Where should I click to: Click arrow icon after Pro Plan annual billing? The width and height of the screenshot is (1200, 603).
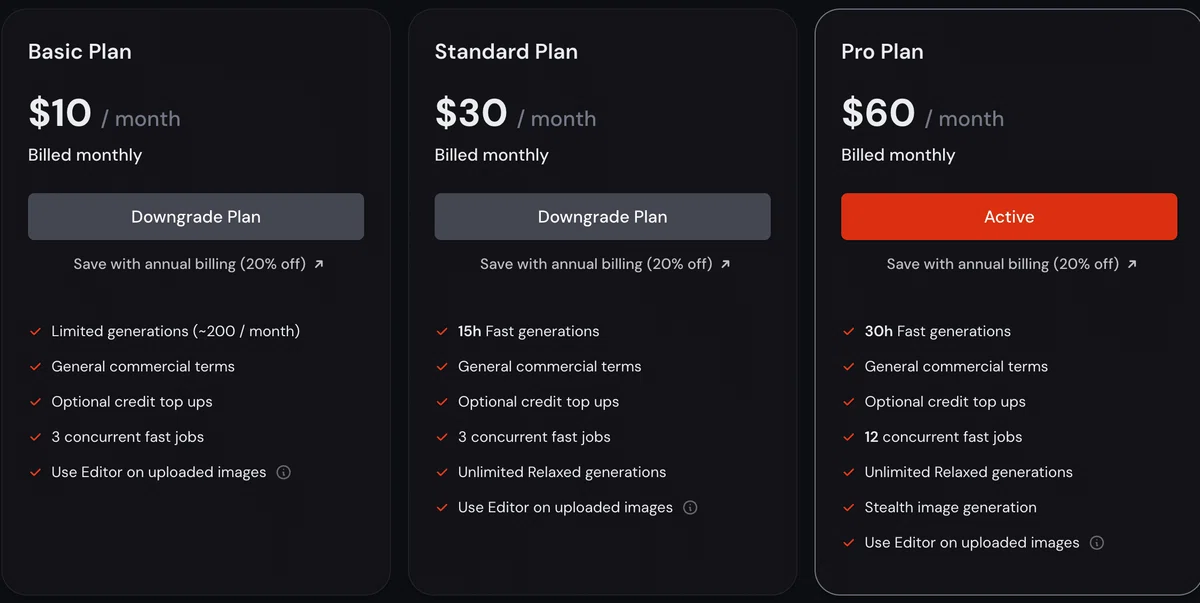coord(1133,264)
